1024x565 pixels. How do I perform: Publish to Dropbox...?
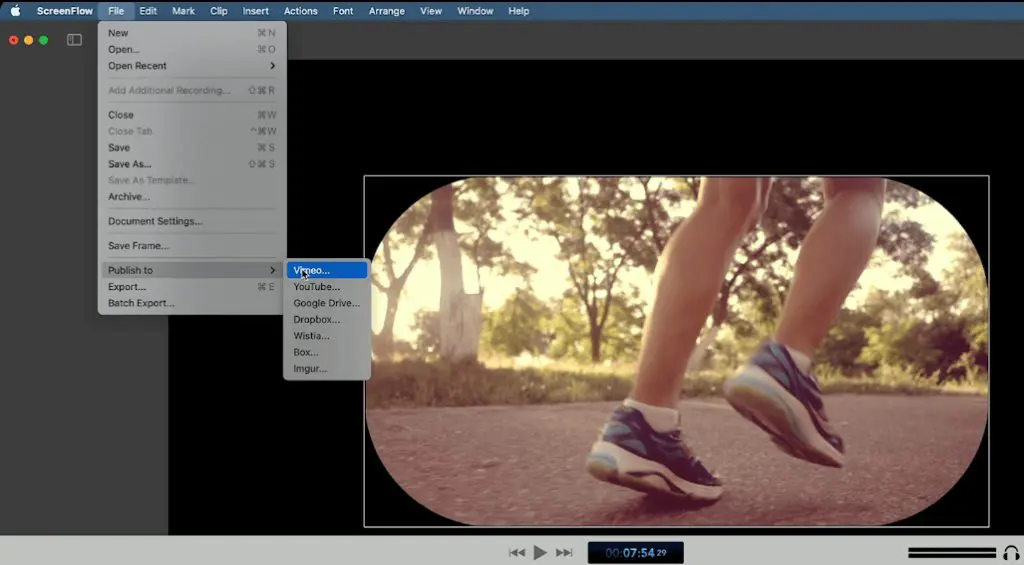point(327,319)
